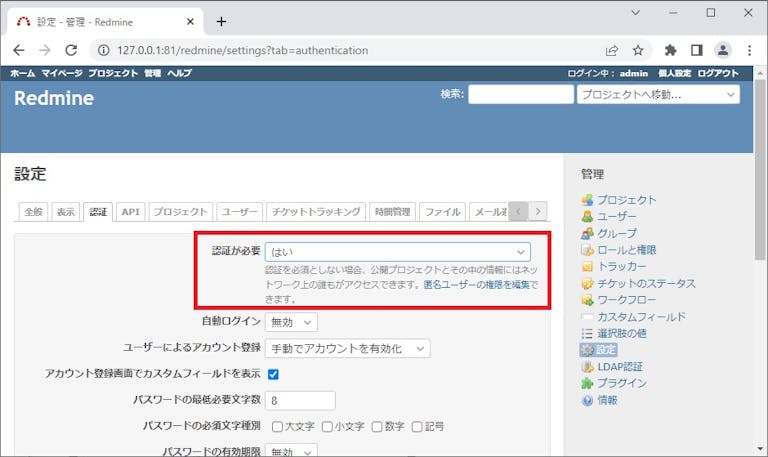Open ホーム in top menu
This screenshot has width=768, height=457.
click(23, 73)
